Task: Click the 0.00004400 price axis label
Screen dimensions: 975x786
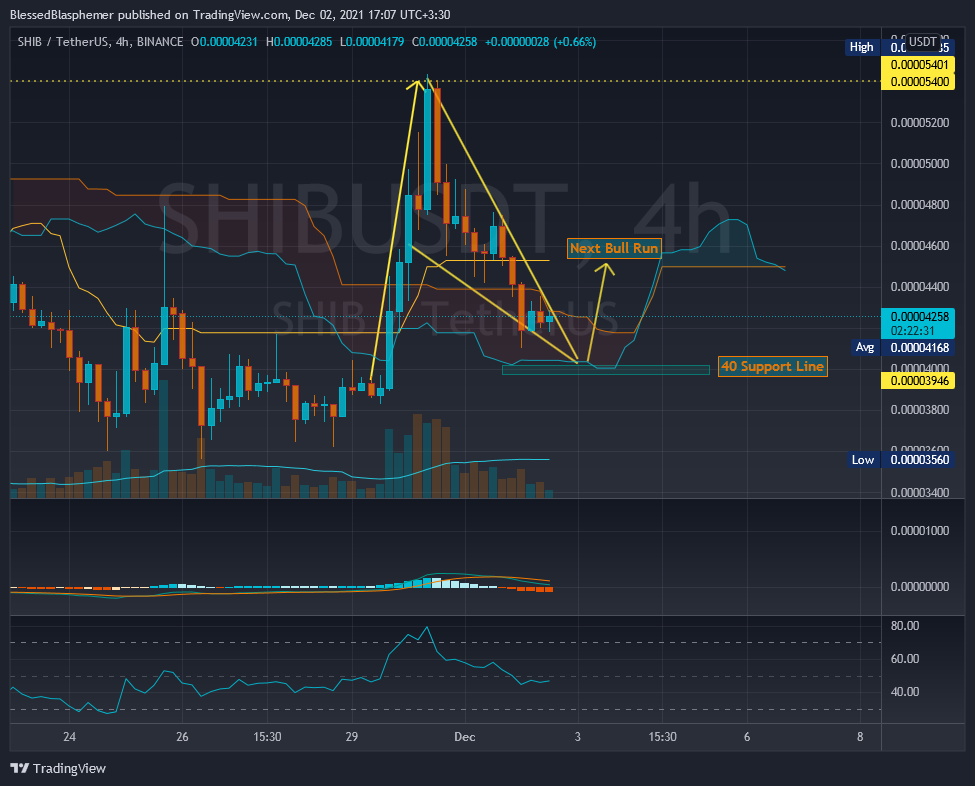Action: point(920,287)
